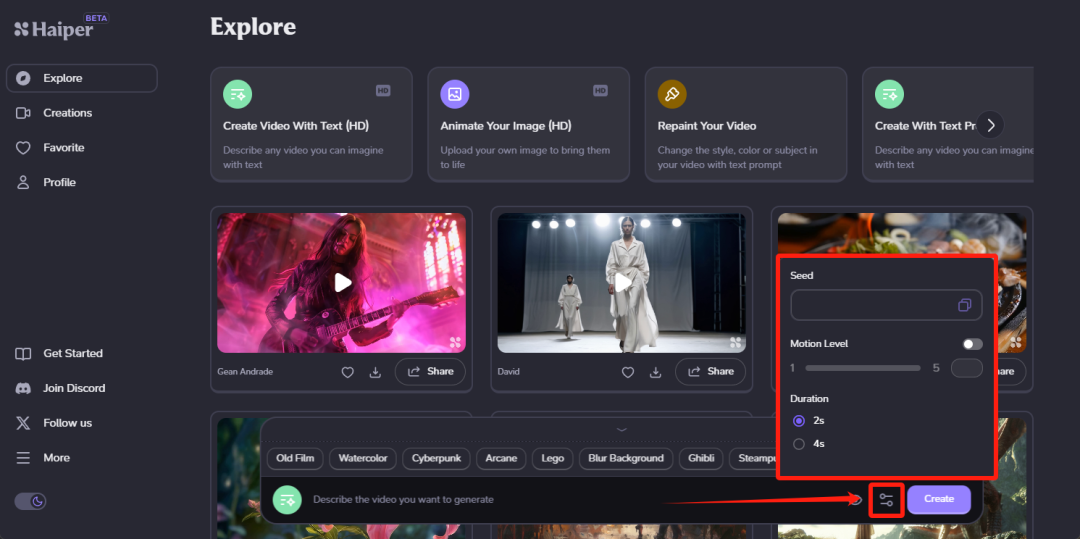
Task: Select the 4s duration option
Action: pyautogui.click(x=799, y=444)
